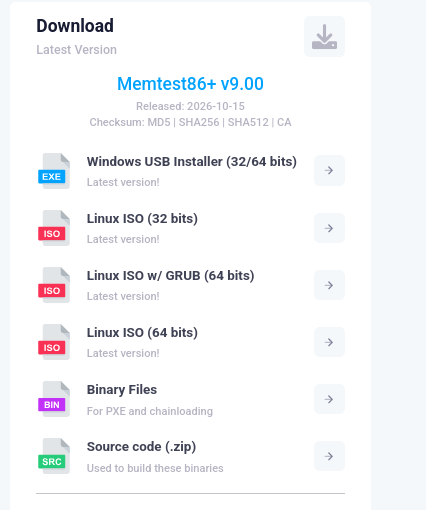Click the 'Download' heading
Screen dimensions: 426x510
coord(75,26)
